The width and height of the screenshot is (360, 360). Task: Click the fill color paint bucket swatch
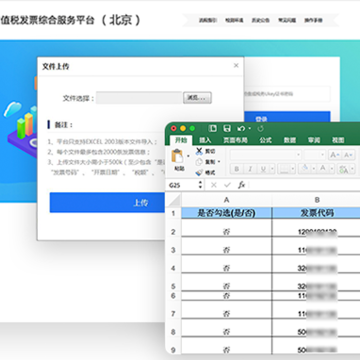coord(305,169)
